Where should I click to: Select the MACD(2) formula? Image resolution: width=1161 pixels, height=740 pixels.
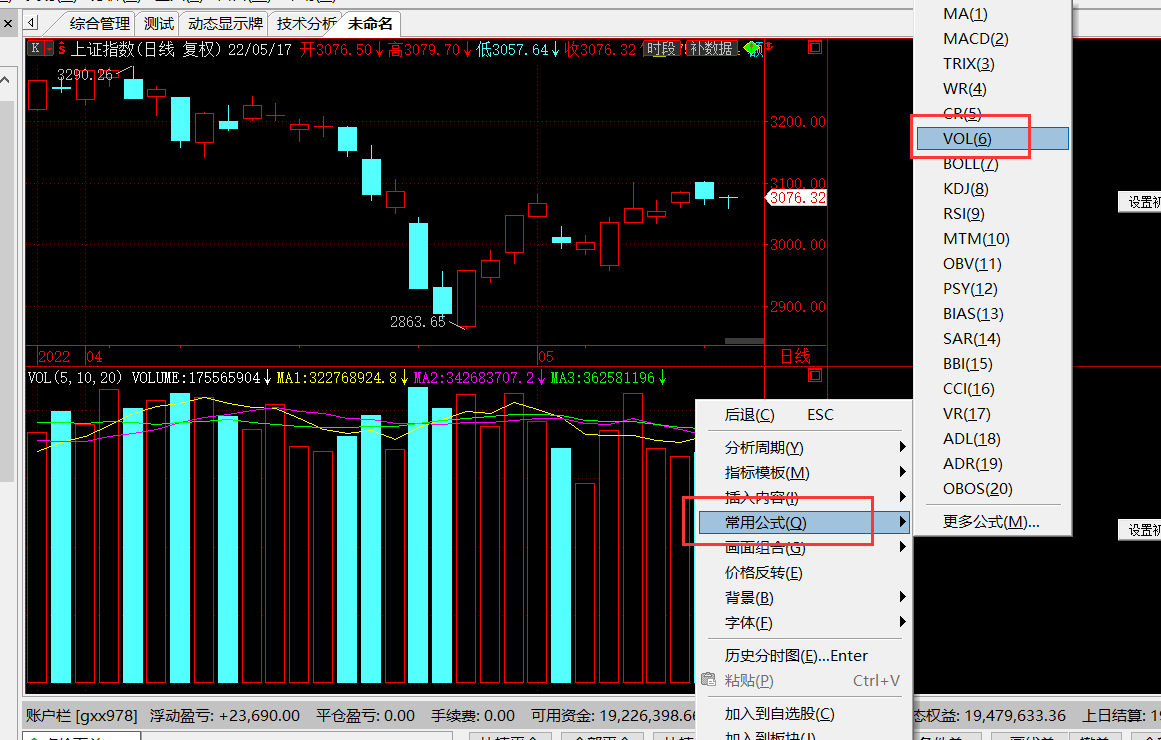point(992,39)
